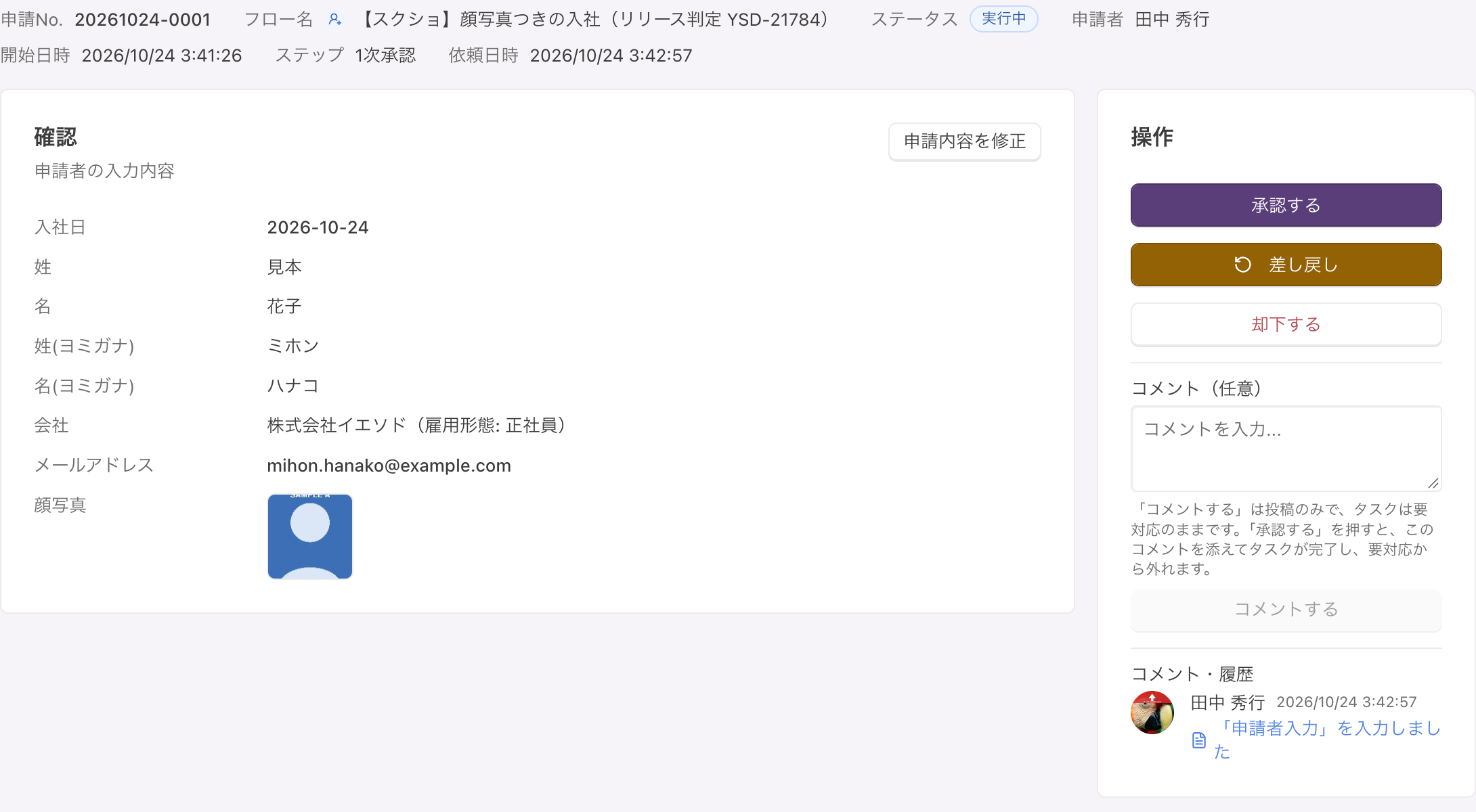Click the 確認 section heading
This screenshot has height=812, width=1476.
pyautogui.click(x=56, y=137)
